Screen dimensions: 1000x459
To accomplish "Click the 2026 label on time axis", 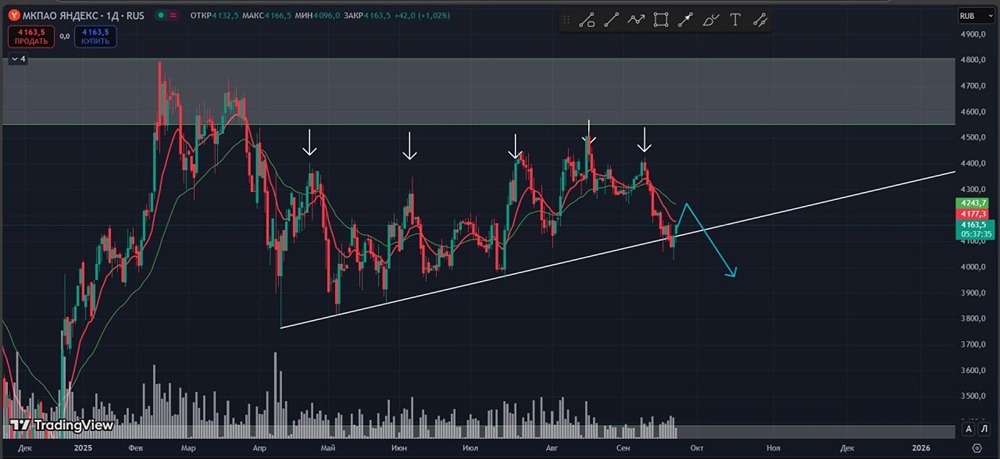I will (x=920, y=449).
